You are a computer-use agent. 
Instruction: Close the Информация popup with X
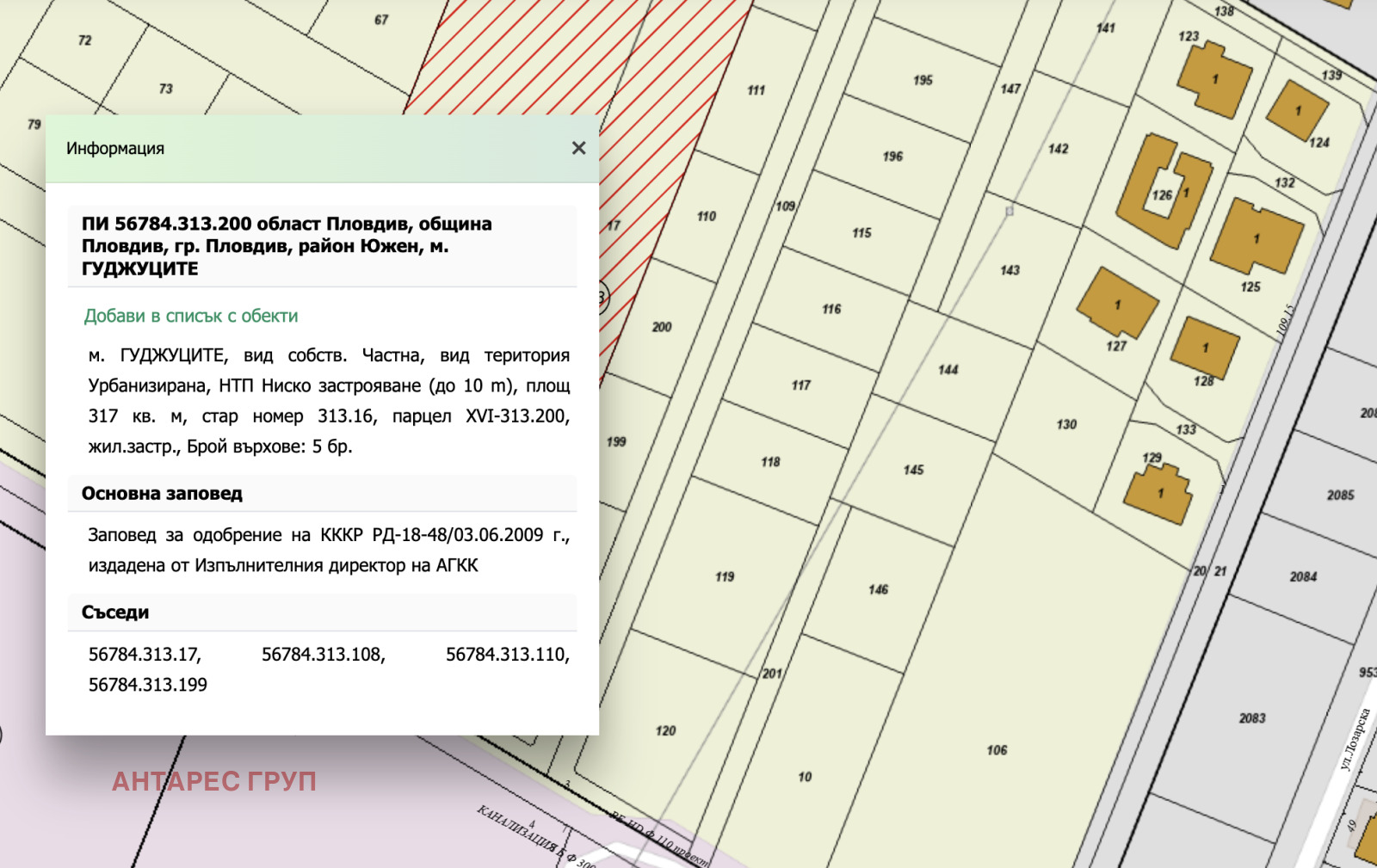(x=579, y=148)
